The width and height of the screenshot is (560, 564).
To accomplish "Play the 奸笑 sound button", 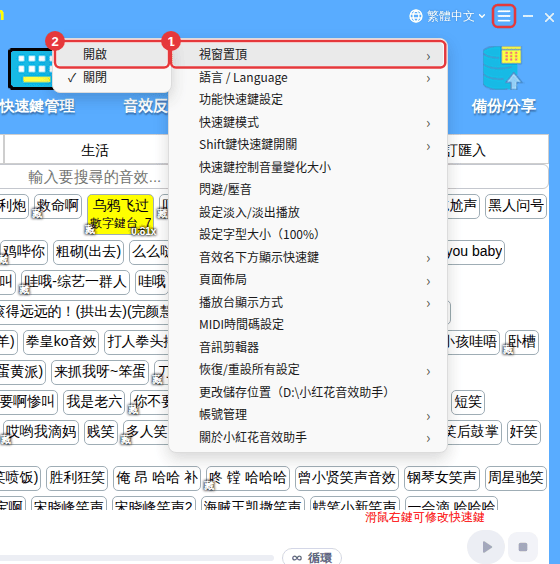I will coord(524,432).
